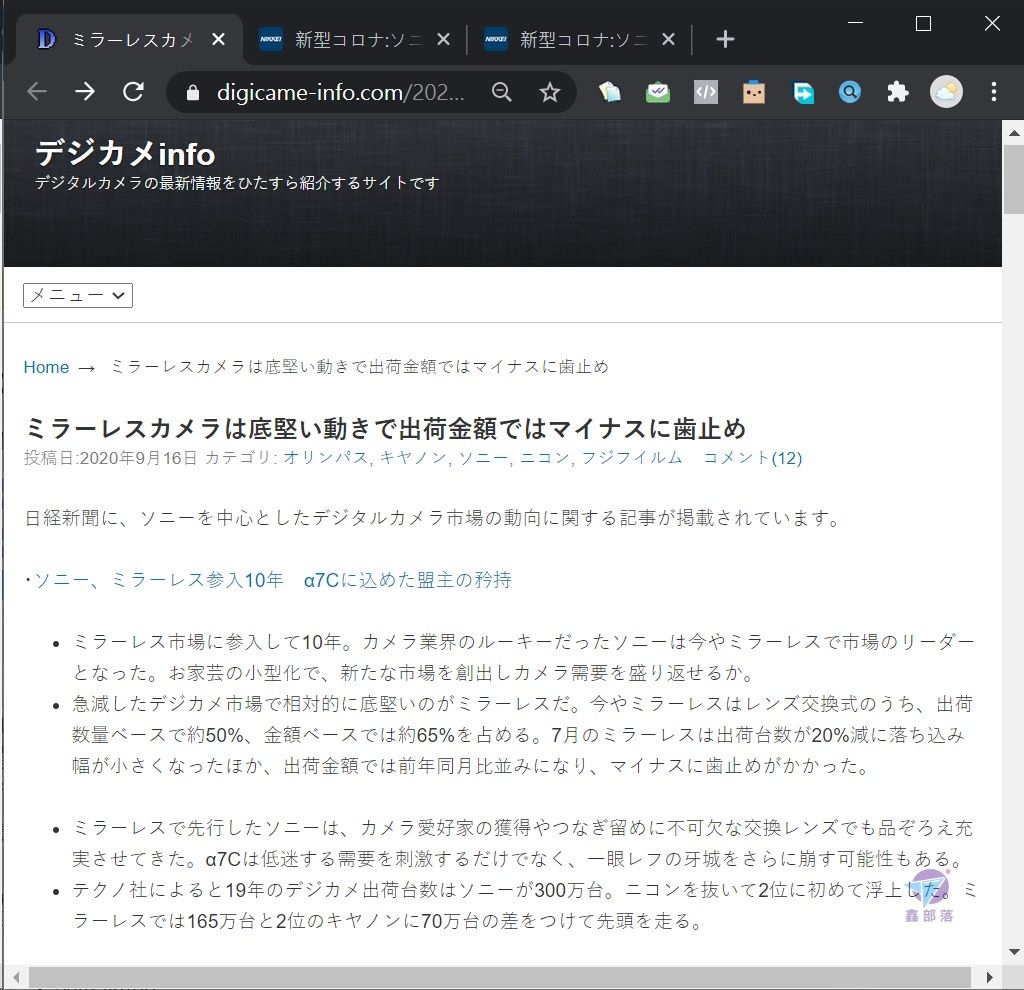The width and height of the screenshot is (1024, 990).
Task: Reload the current page
Action: click(133, 91)
